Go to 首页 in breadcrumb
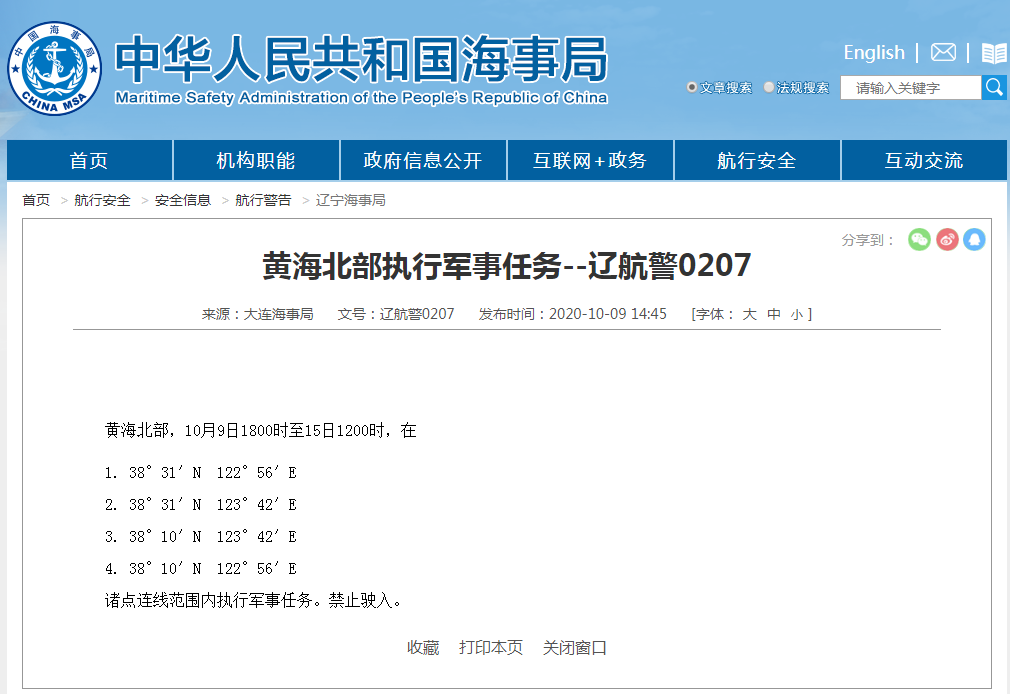The image size is (1010, 694). tap(36, 200)
